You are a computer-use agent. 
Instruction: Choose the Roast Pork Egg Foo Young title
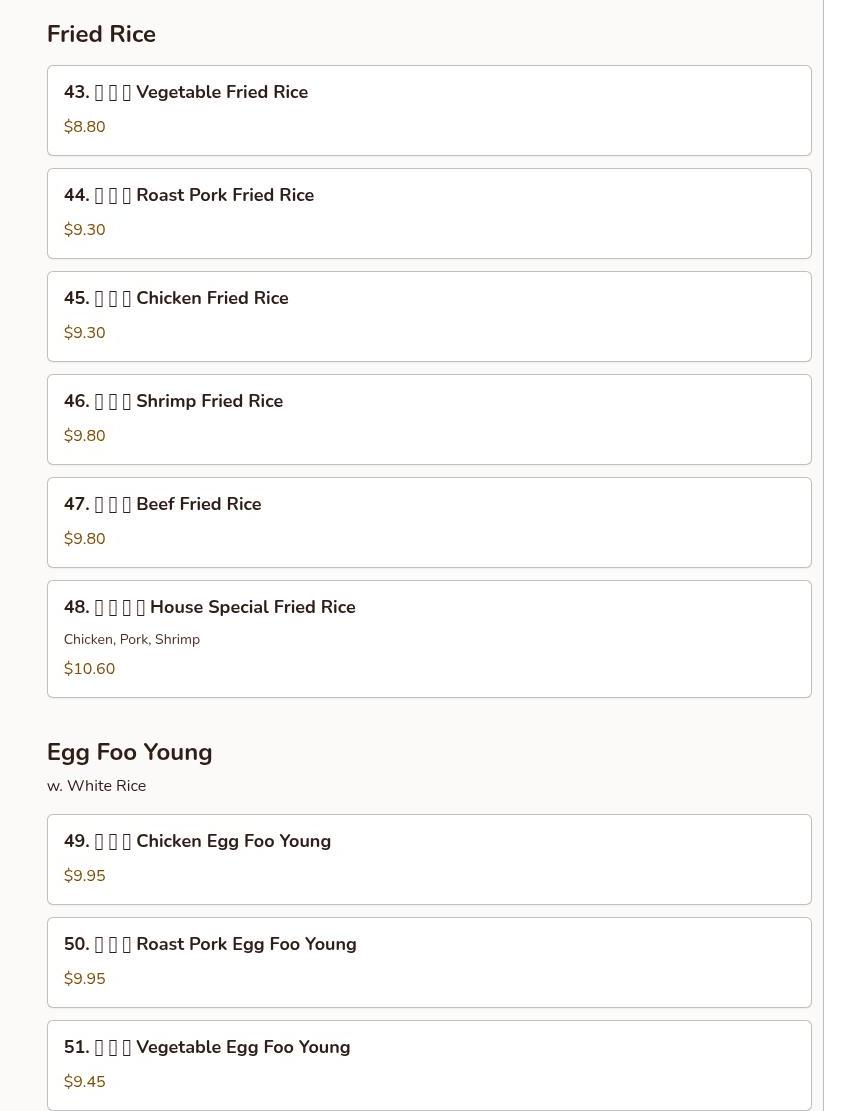(210, 944)
